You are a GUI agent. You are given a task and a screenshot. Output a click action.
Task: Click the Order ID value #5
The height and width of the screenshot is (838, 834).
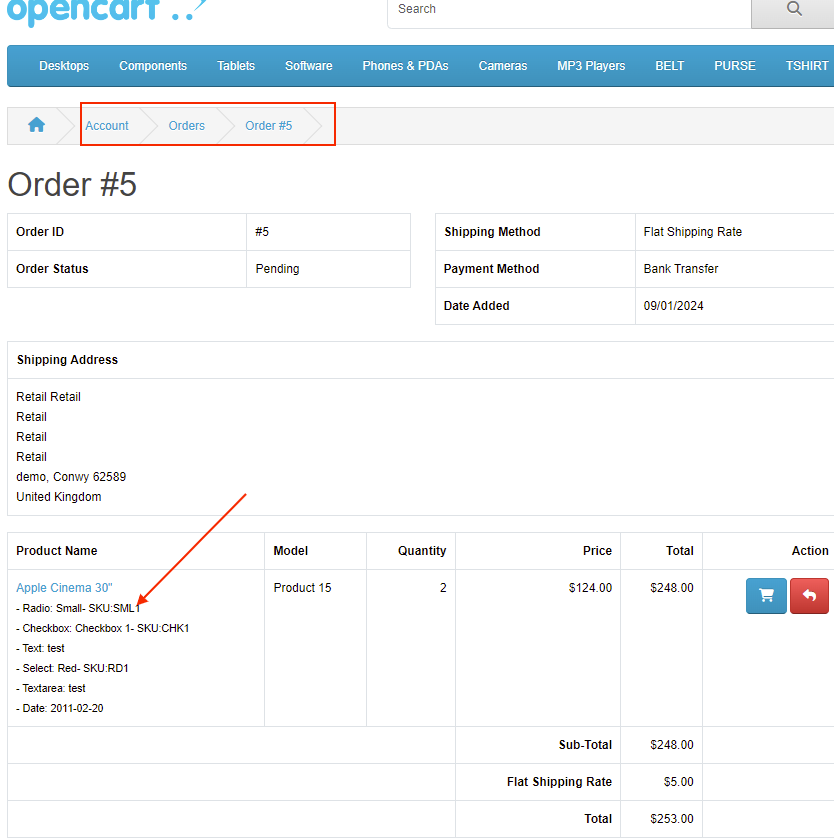(262, 232)
